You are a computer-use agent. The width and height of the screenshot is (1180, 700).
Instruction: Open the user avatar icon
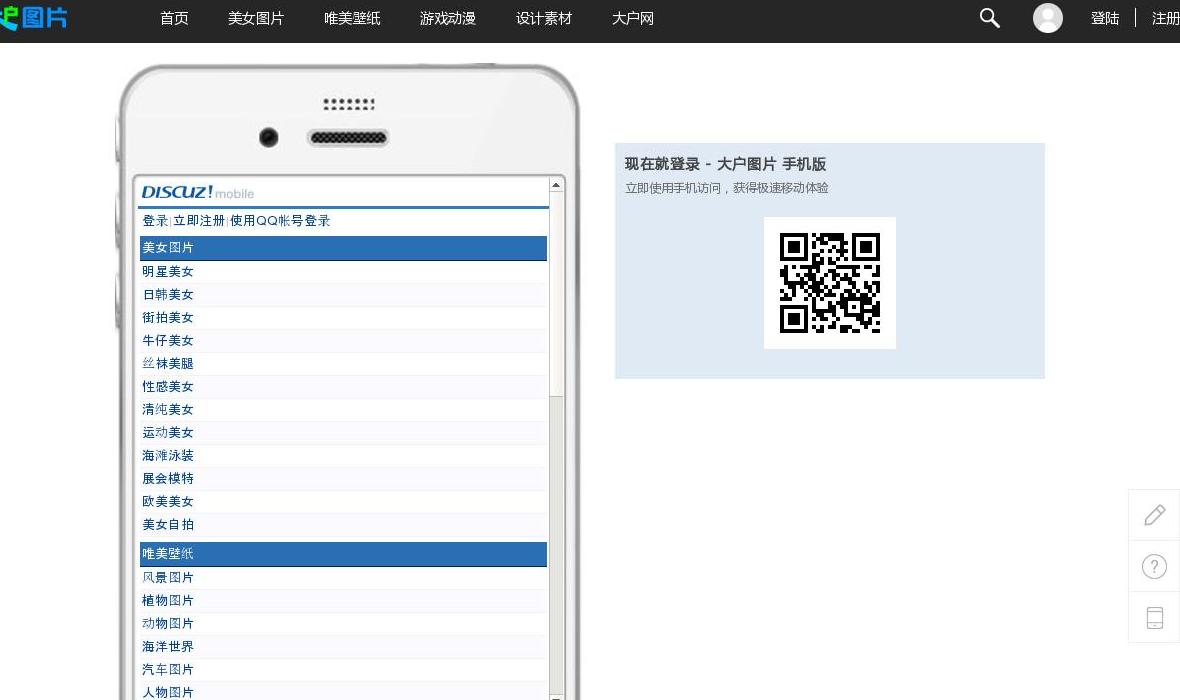click(x=1048, y=18)
